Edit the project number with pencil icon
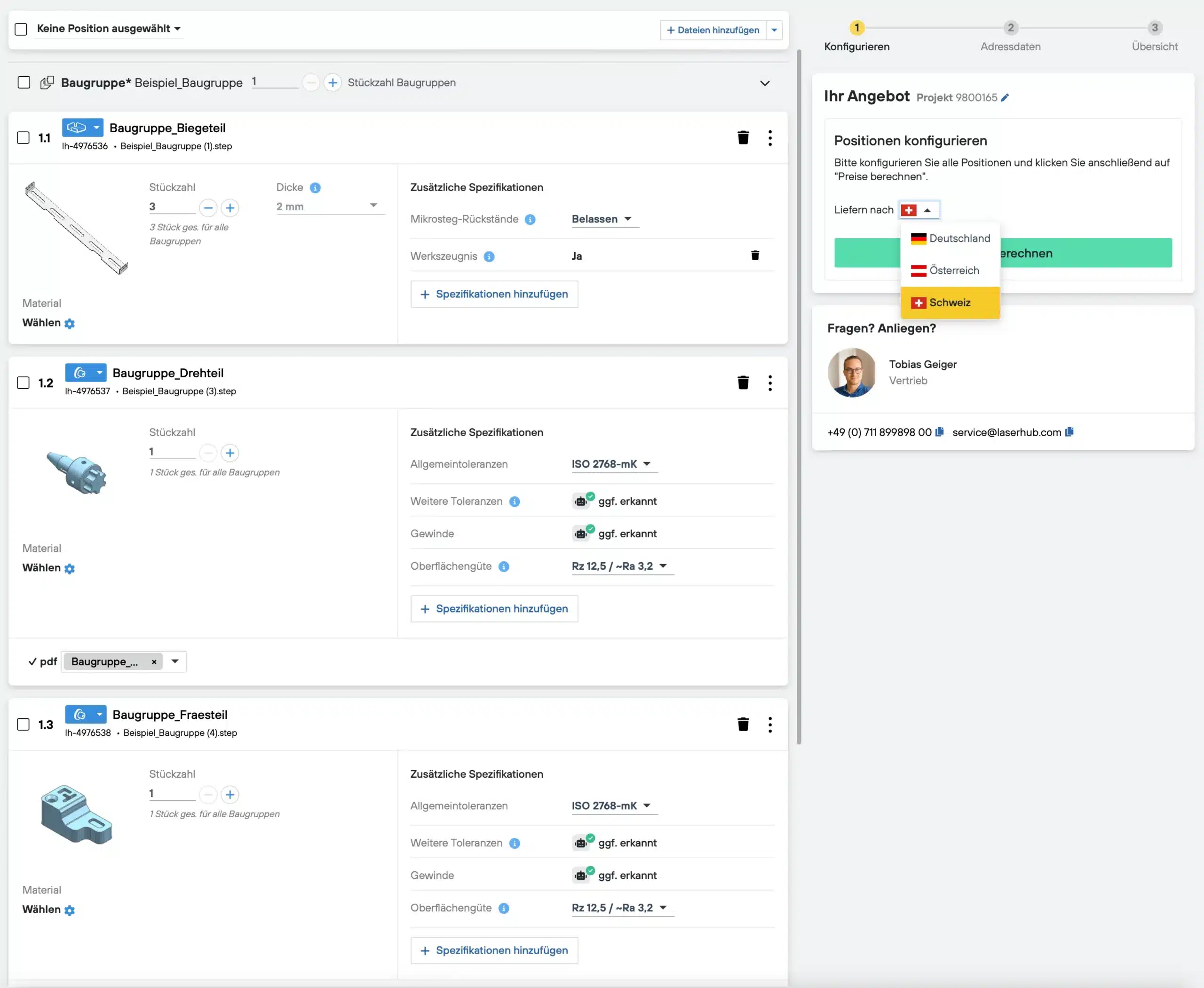1204x988 pixels. (1005, 98)
